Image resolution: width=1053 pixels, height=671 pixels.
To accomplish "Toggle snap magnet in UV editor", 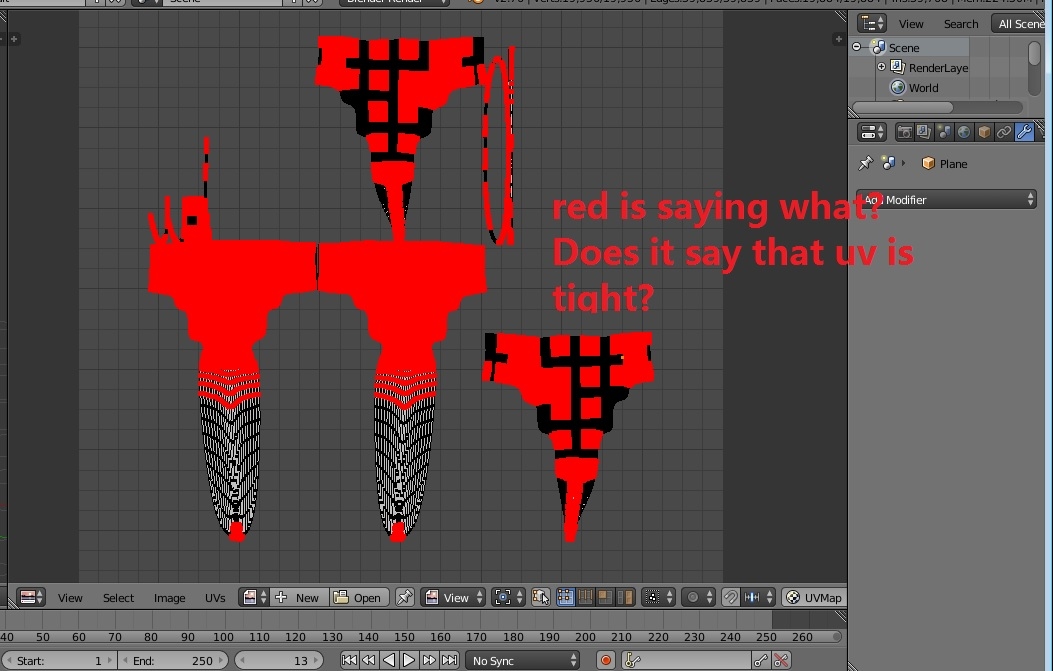I will 730,597.
